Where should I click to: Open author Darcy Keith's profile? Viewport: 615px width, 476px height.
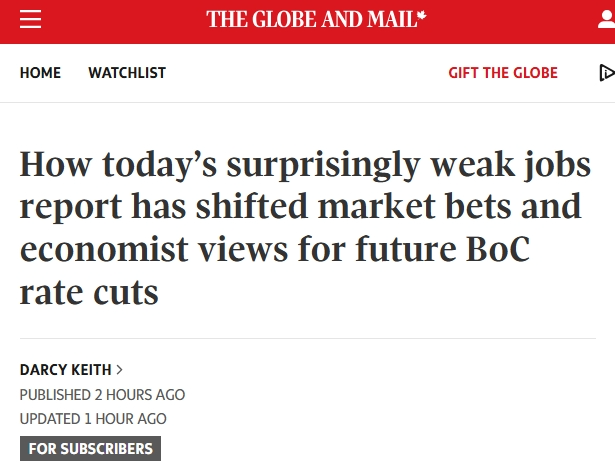[66, 370]
